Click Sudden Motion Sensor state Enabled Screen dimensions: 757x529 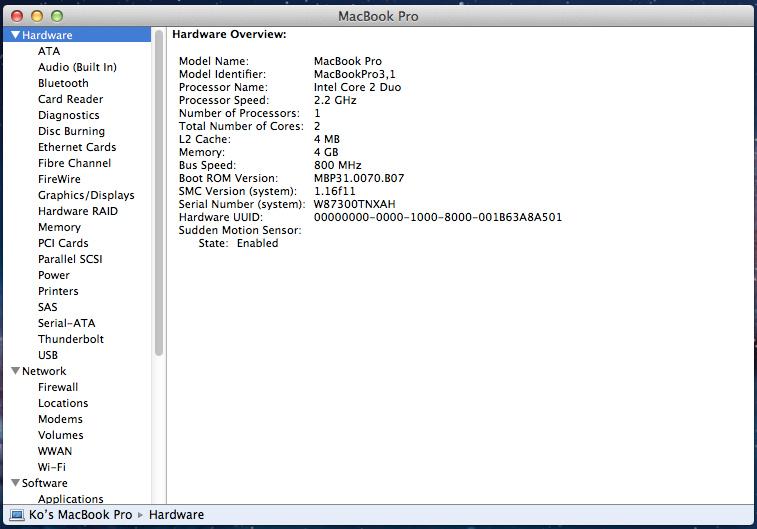tap(257, 243)
